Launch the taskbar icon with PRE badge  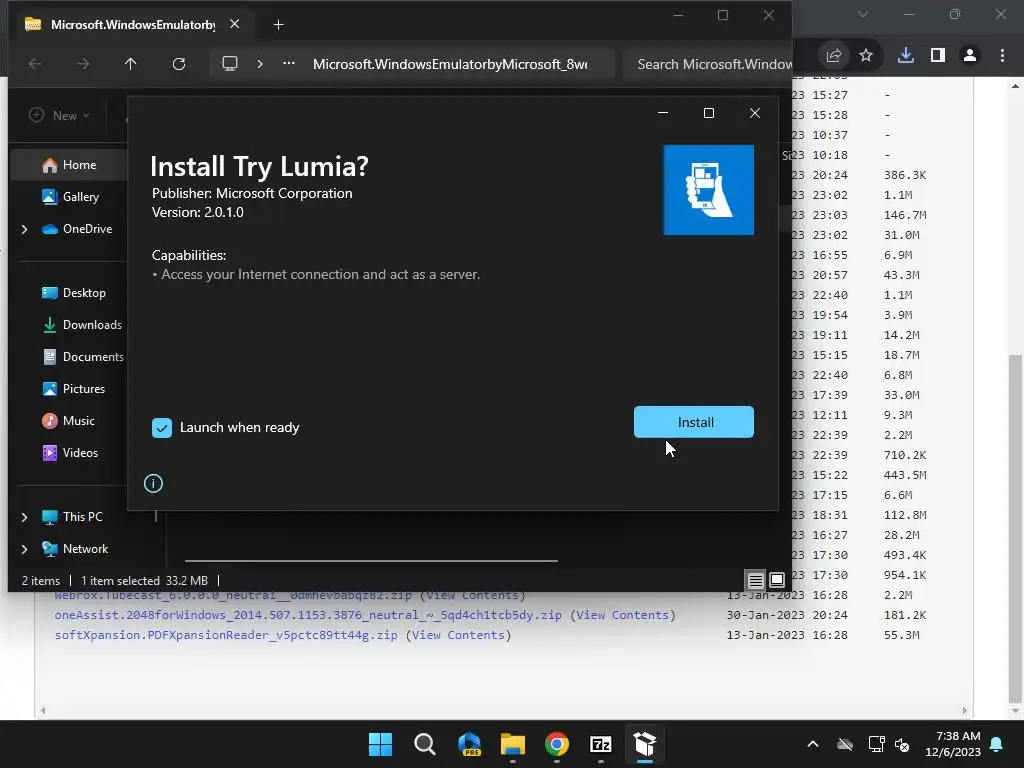click(x=469, y=744)
